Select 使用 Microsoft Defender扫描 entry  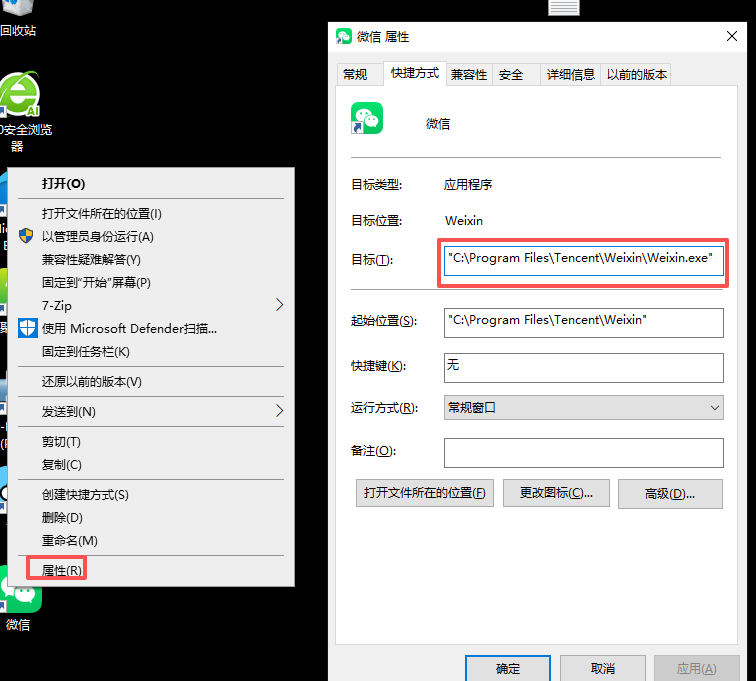click(151, 328)
